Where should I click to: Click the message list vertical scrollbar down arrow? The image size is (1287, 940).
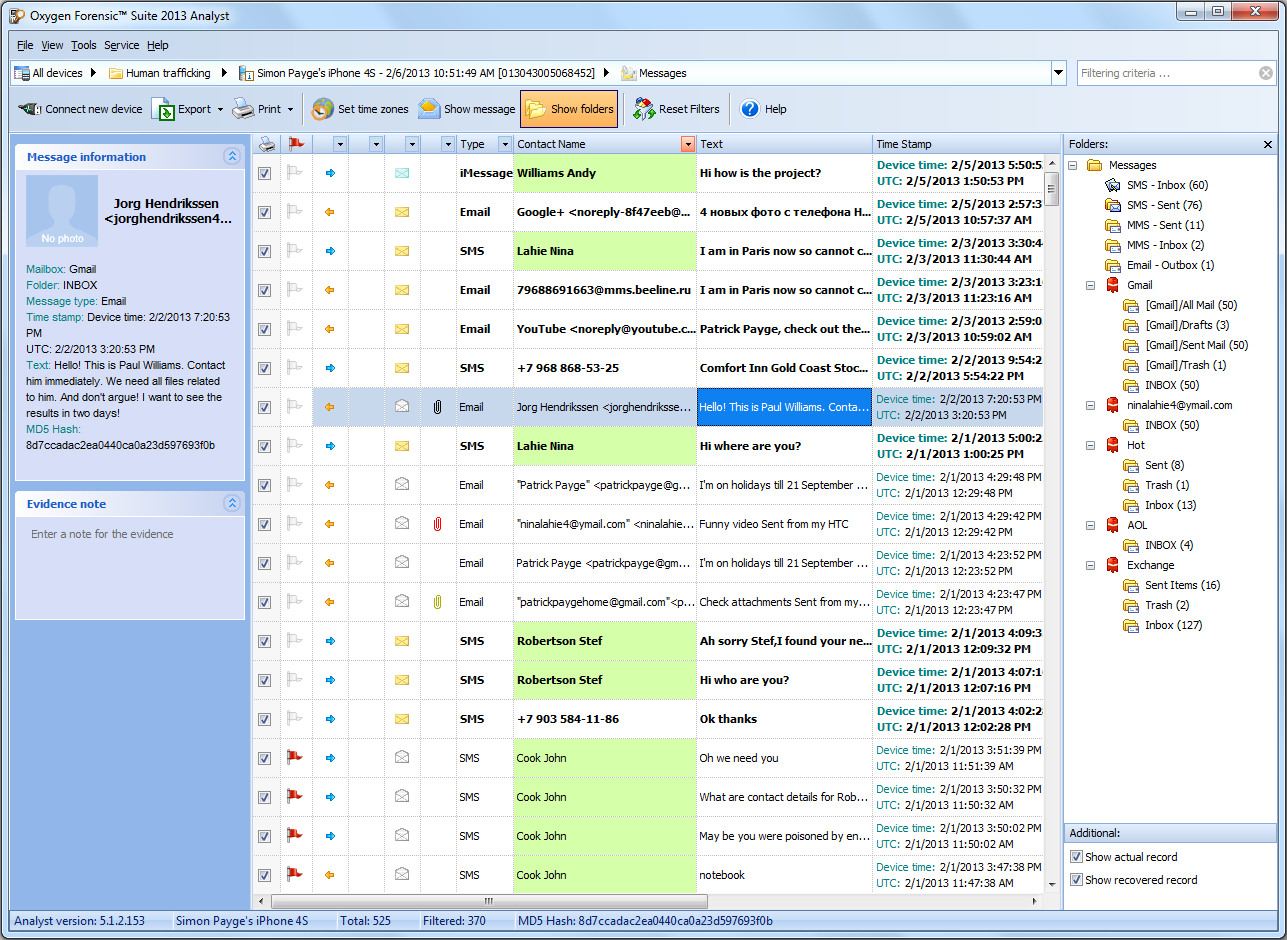[x=1052, y=885]
